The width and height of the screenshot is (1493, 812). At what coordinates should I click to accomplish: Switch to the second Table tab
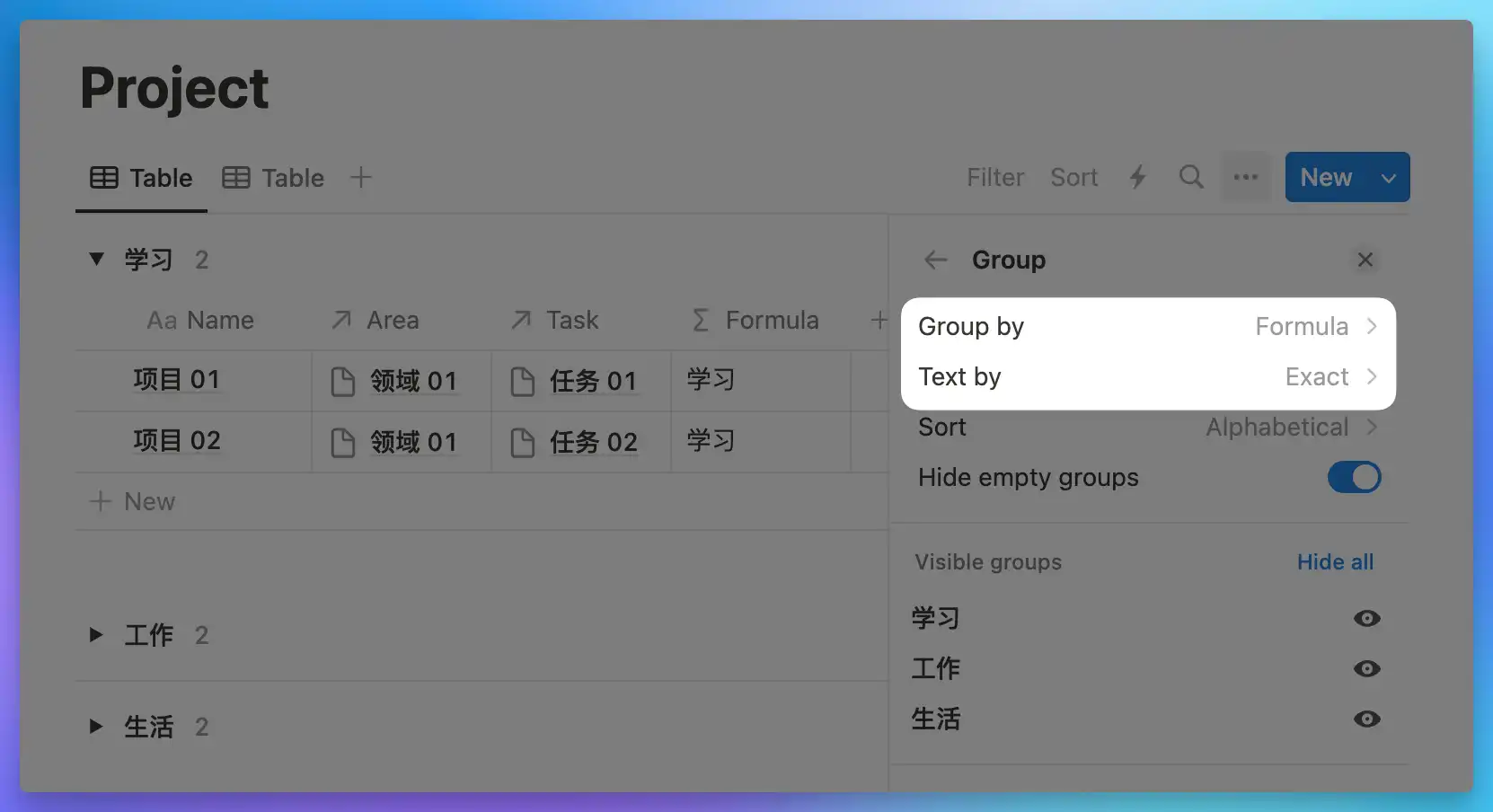click(x=274, y=178)
